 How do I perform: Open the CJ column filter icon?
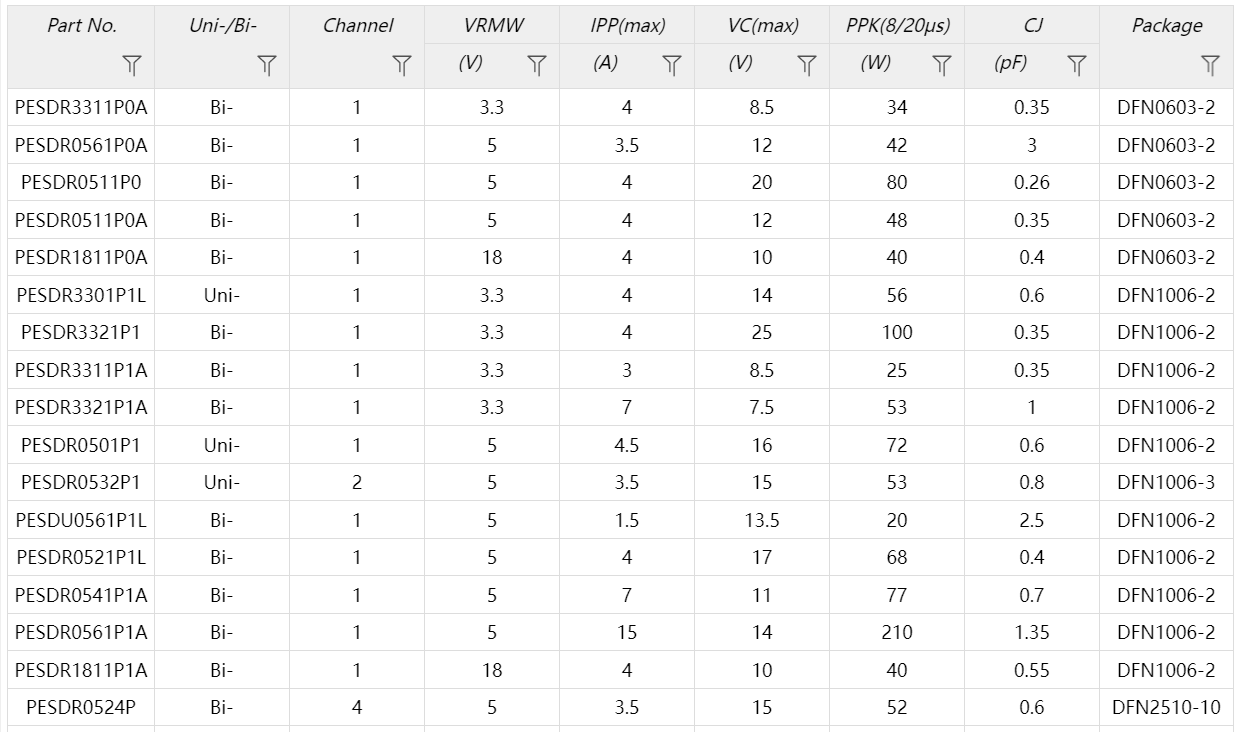pyautogui.click(x=1076, y=66)
